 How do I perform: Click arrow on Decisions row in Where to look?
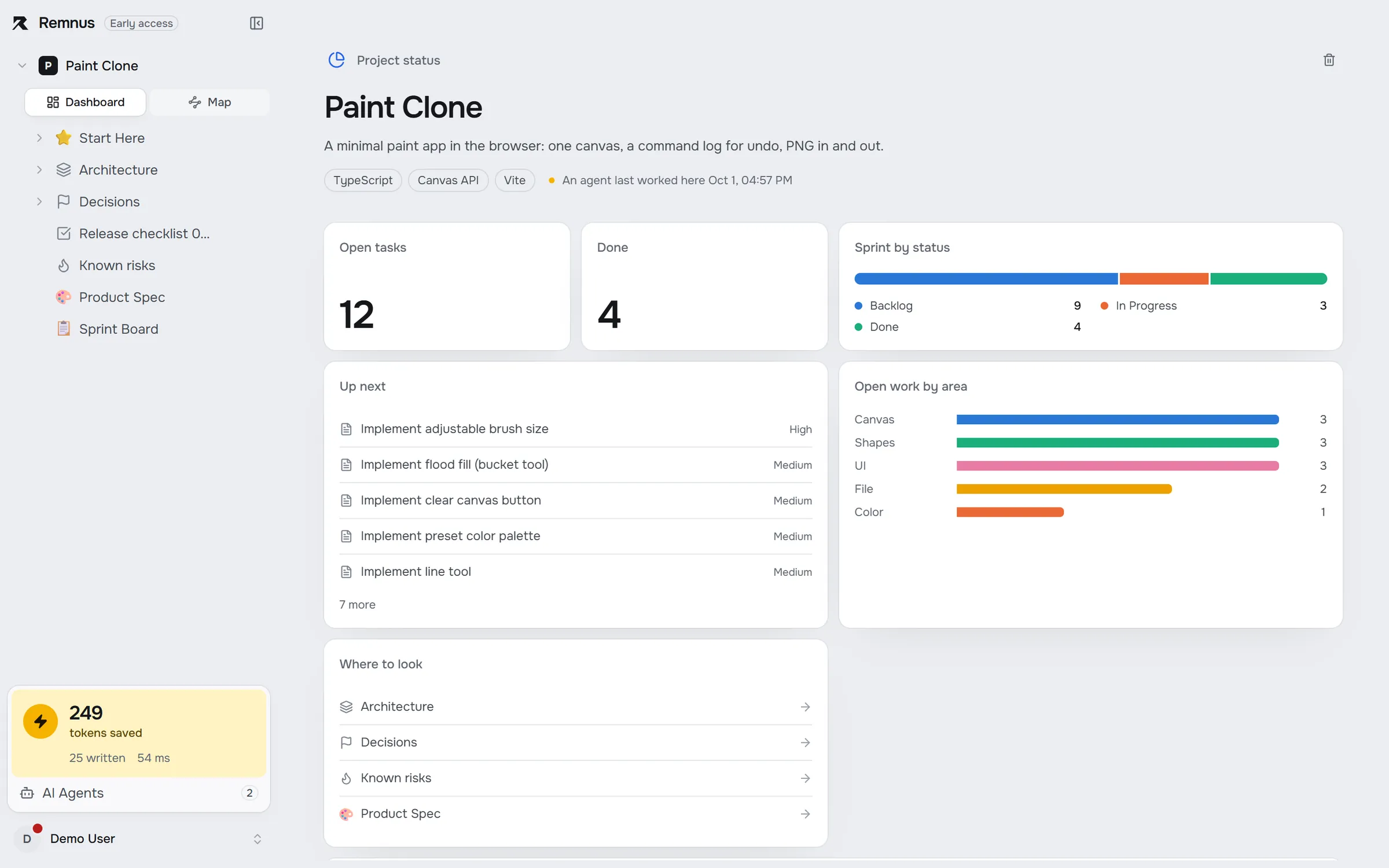[x=805, y=742]
